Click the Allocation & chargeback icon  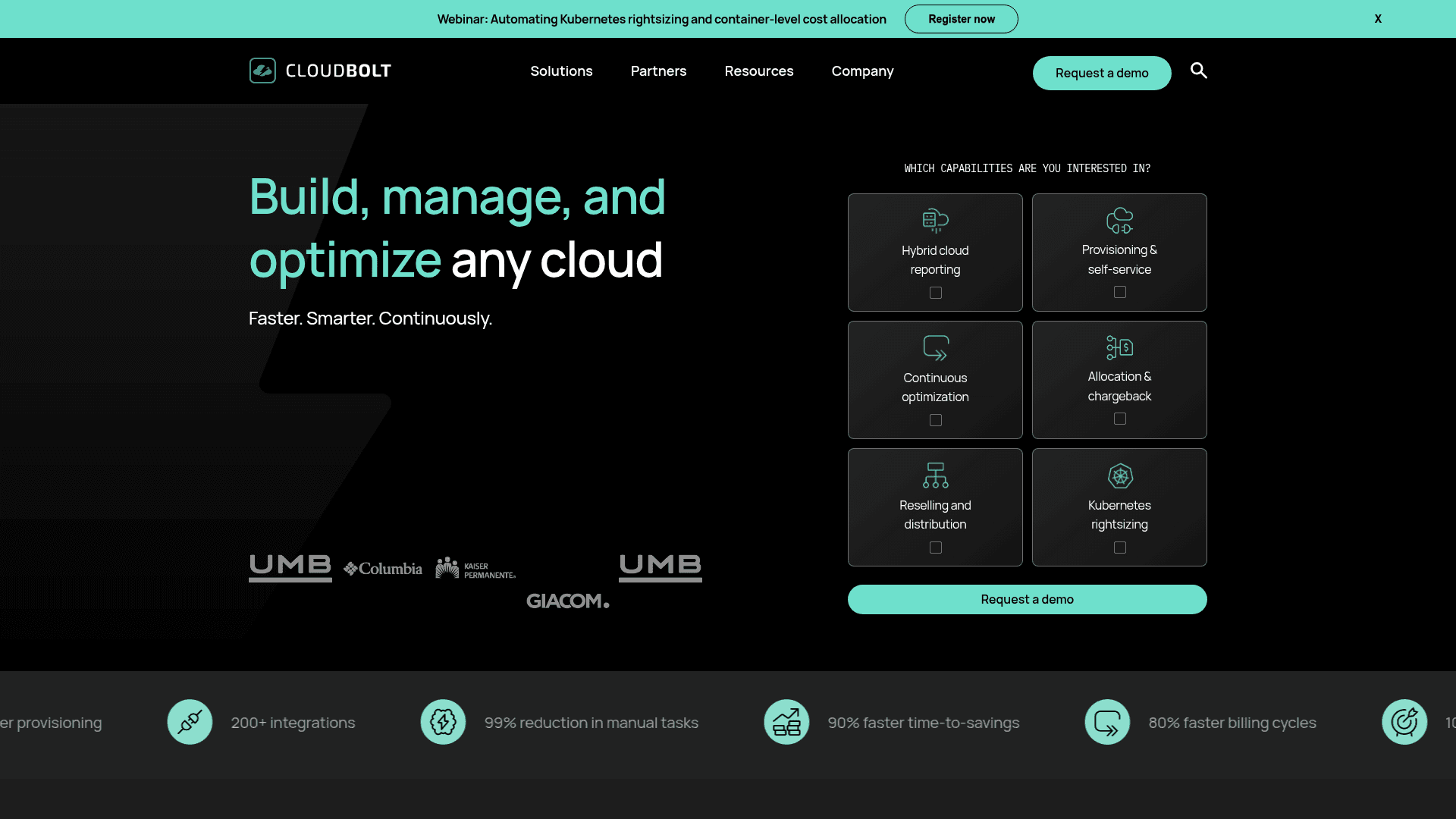1119,348
